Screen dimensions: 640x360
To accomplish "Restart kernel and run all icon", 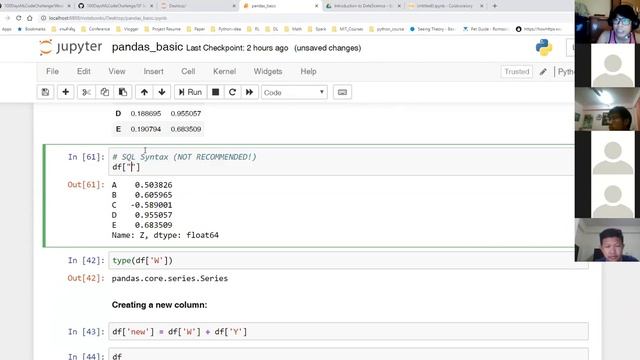I will tap(249, 92).
